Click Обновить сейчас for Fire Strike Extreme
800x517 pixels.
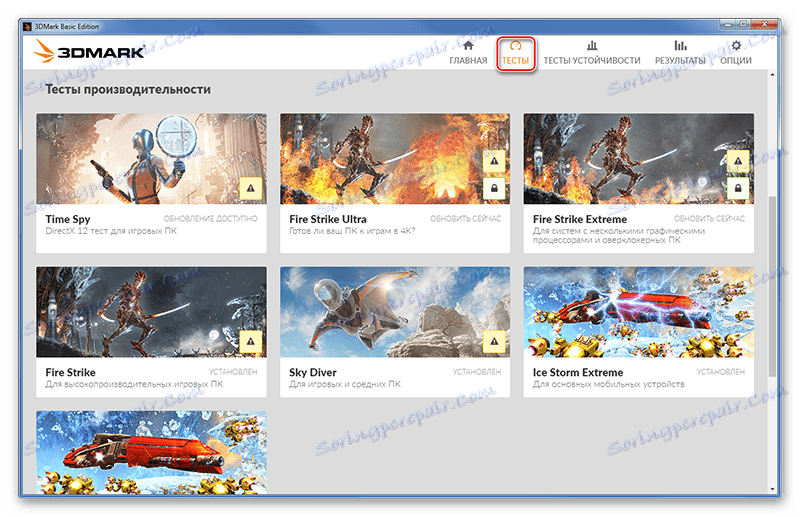[709, 218]
